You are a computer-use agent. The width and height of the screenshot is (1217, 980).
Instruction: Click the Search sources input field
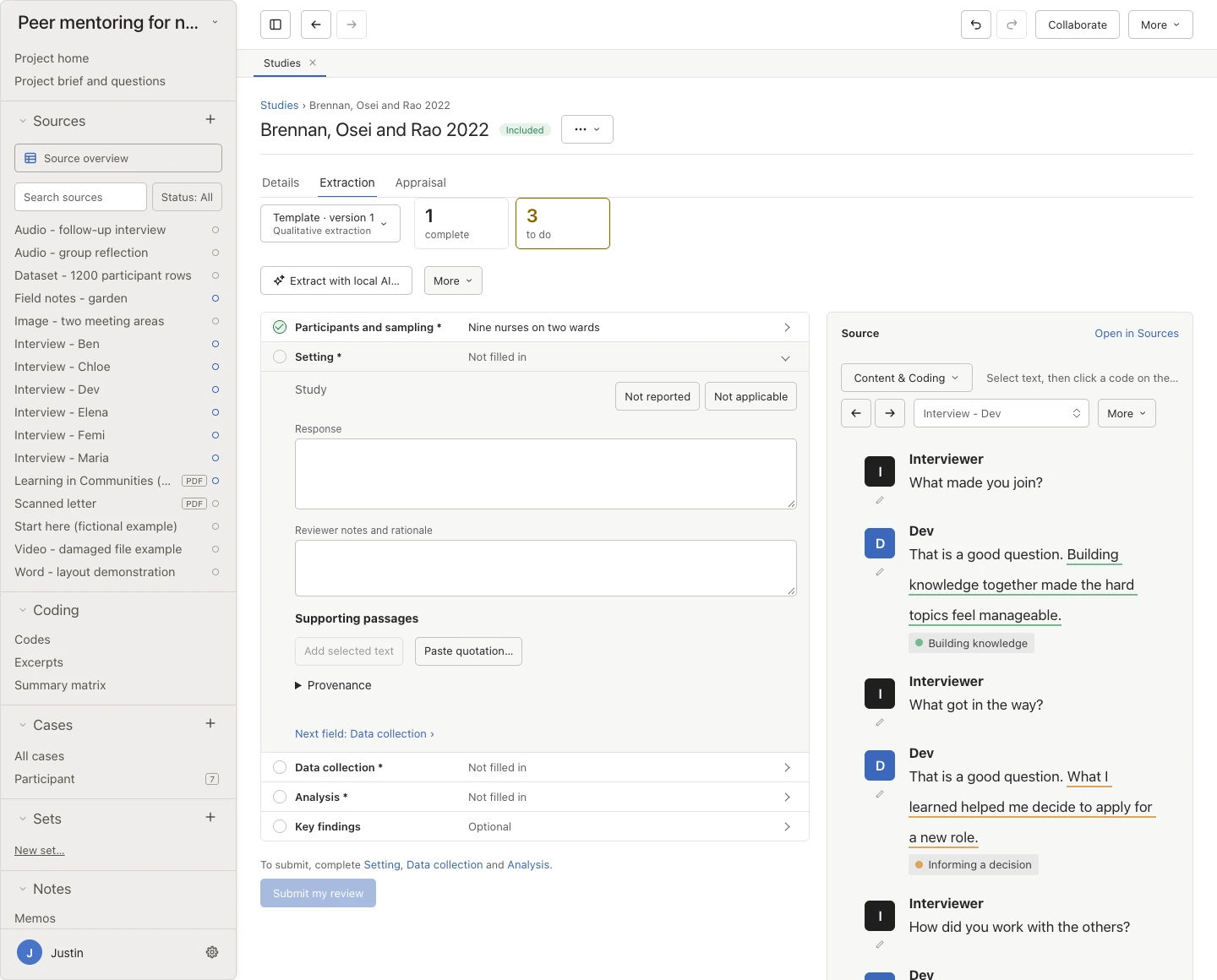pyautogui.click(x=80, y=197)
